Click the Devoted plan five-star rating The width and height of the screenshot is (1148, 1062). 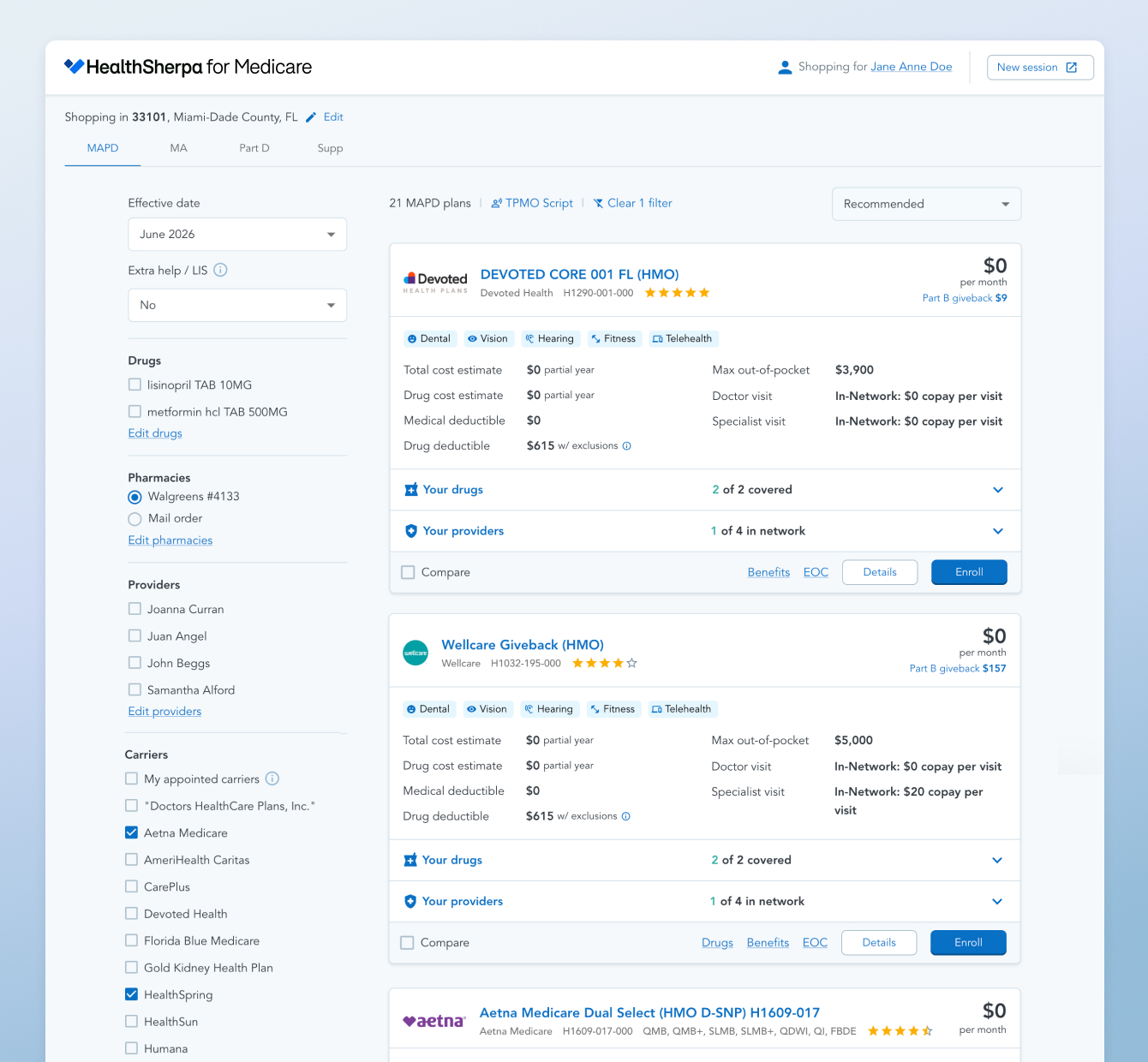tap(678, 293)
